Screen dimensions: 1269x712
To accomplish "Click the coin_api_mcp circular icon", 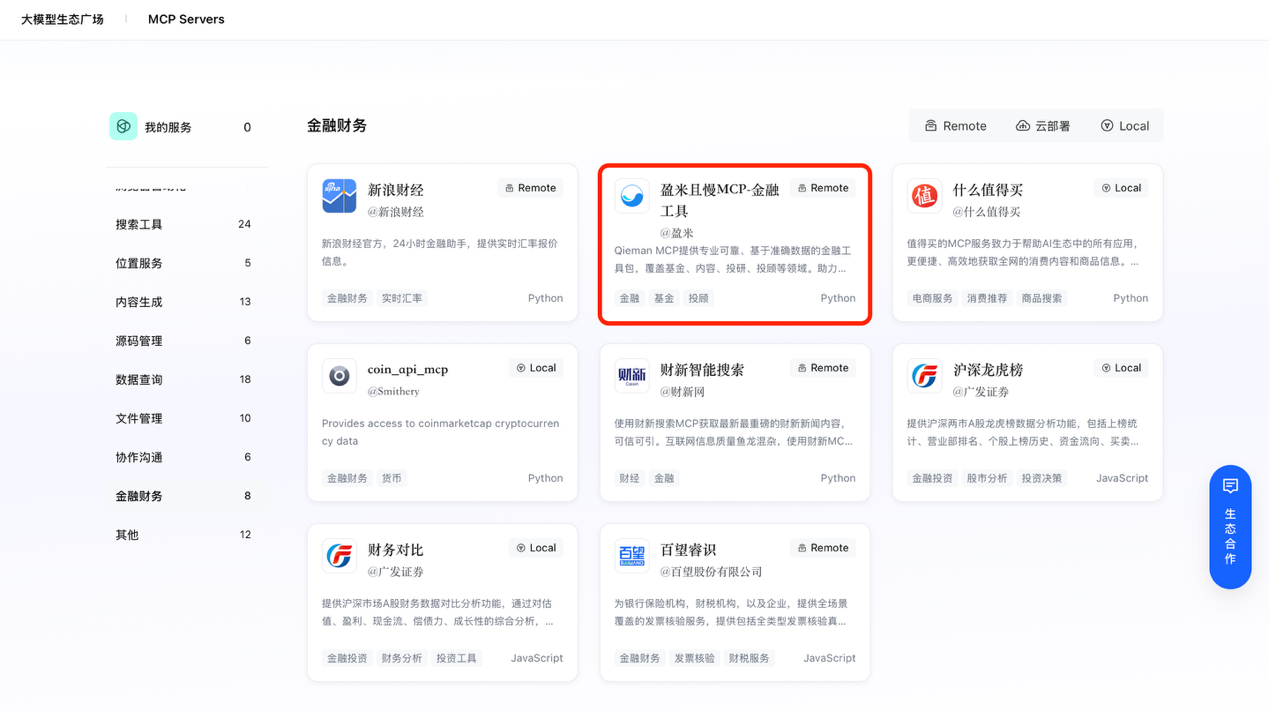I will click(339, 376).
